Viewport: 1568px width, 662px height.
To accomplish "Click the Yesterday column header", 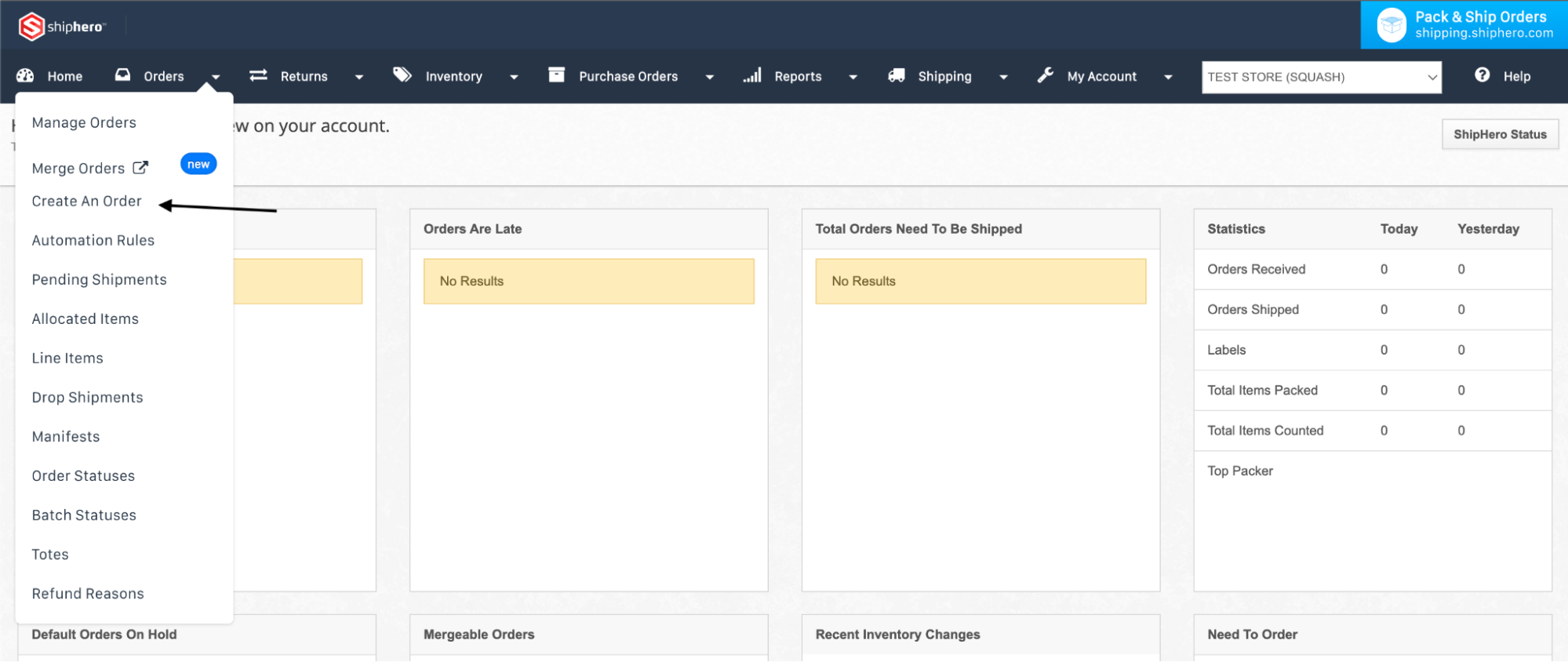I will click(1489, 229).
